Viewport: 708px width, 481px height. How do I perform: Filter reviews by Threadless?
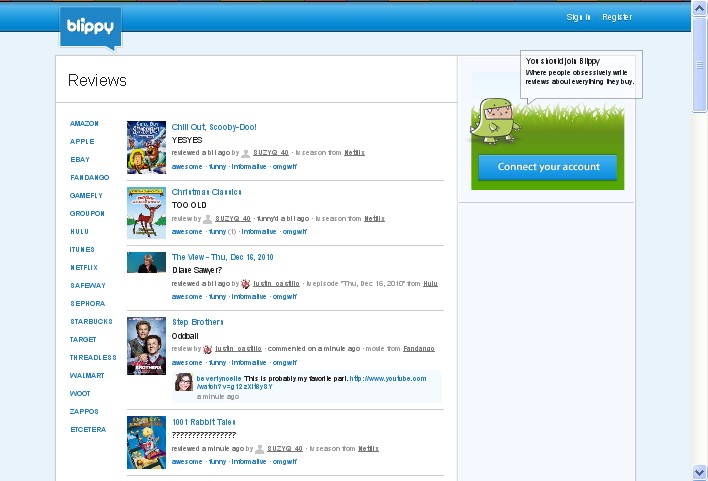click(93, 357)
